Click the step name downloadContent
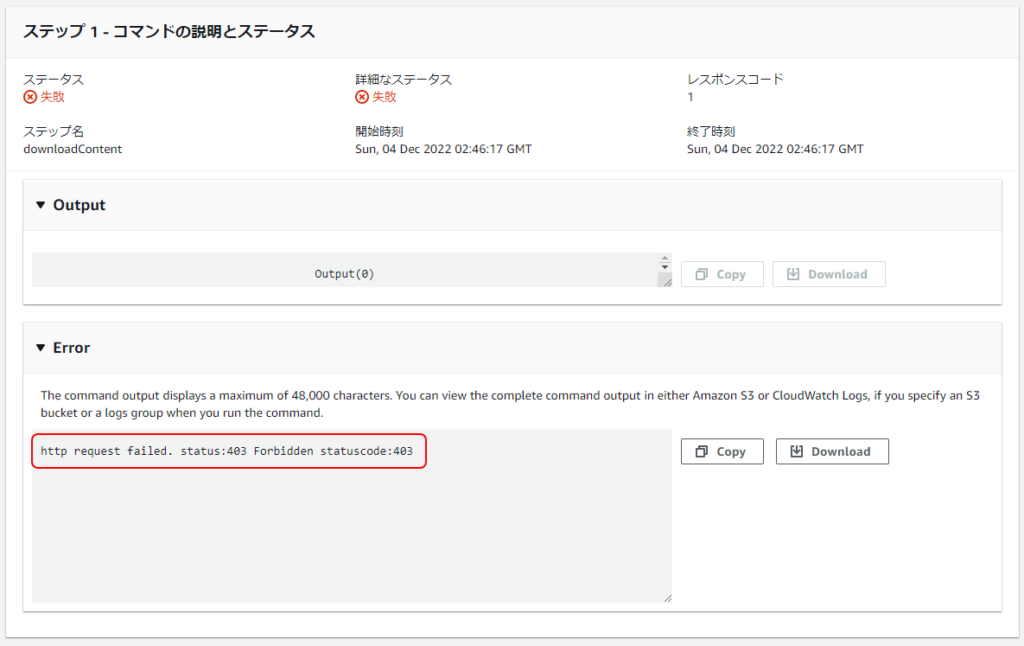 72,149
